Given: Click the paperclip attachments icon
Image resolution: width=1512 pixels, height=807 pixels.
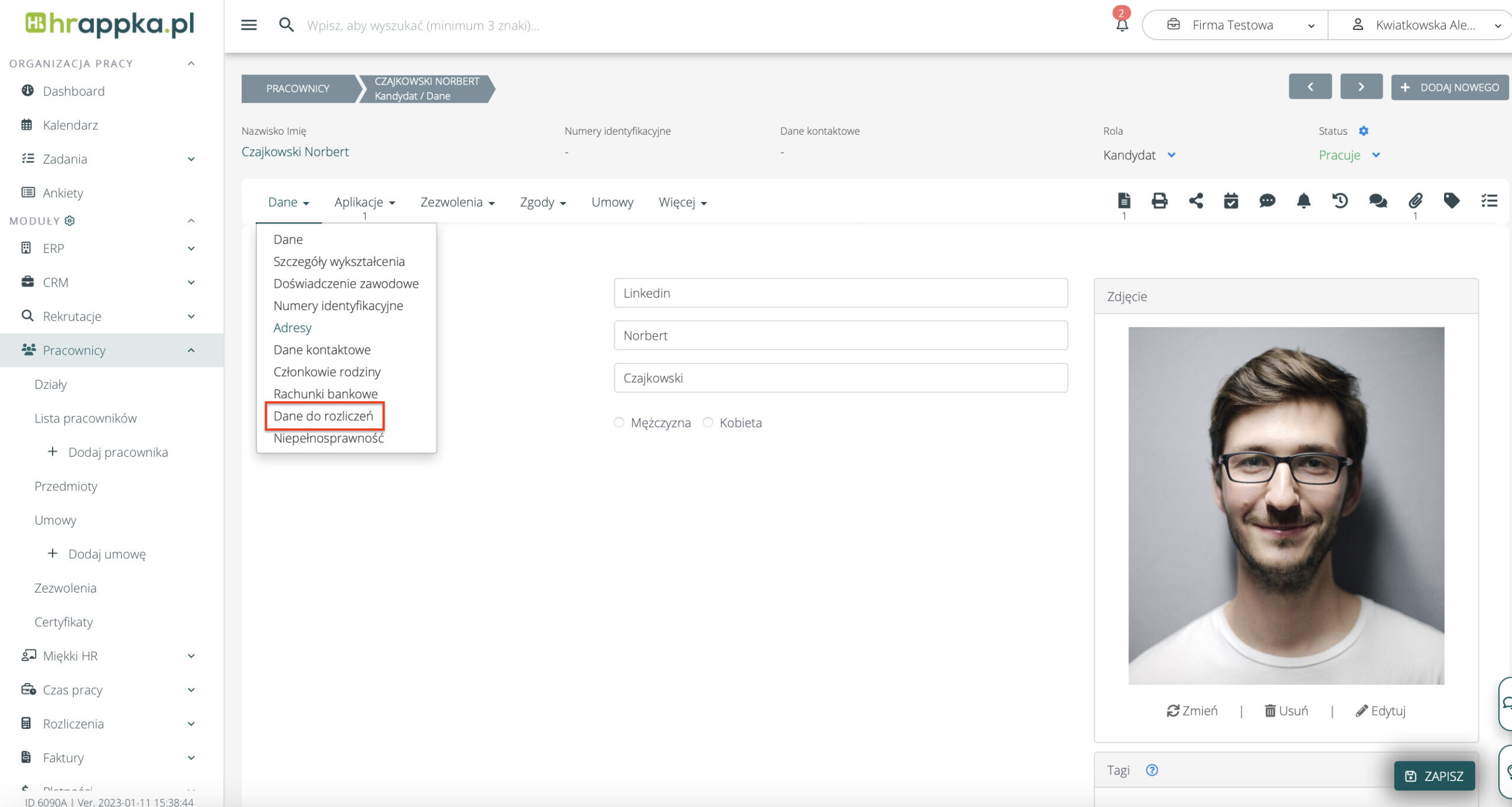Looking at the screenshot, I should pos(1415,201).
